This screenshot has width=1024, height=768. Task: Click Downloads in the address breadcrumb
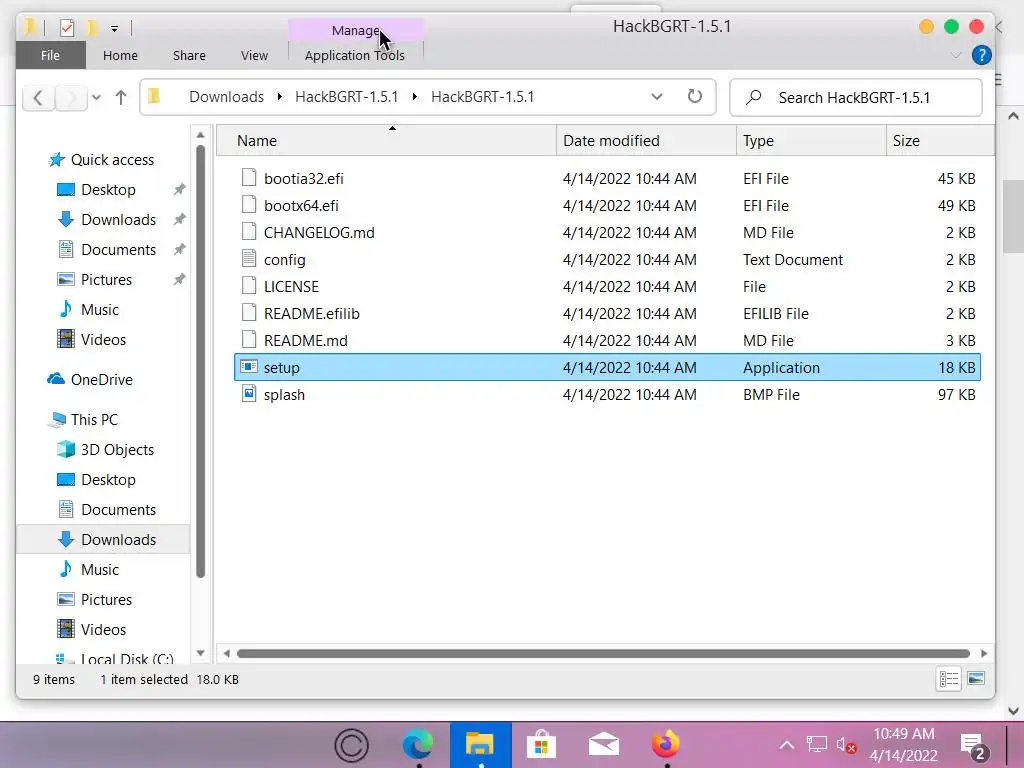point(227,97)
